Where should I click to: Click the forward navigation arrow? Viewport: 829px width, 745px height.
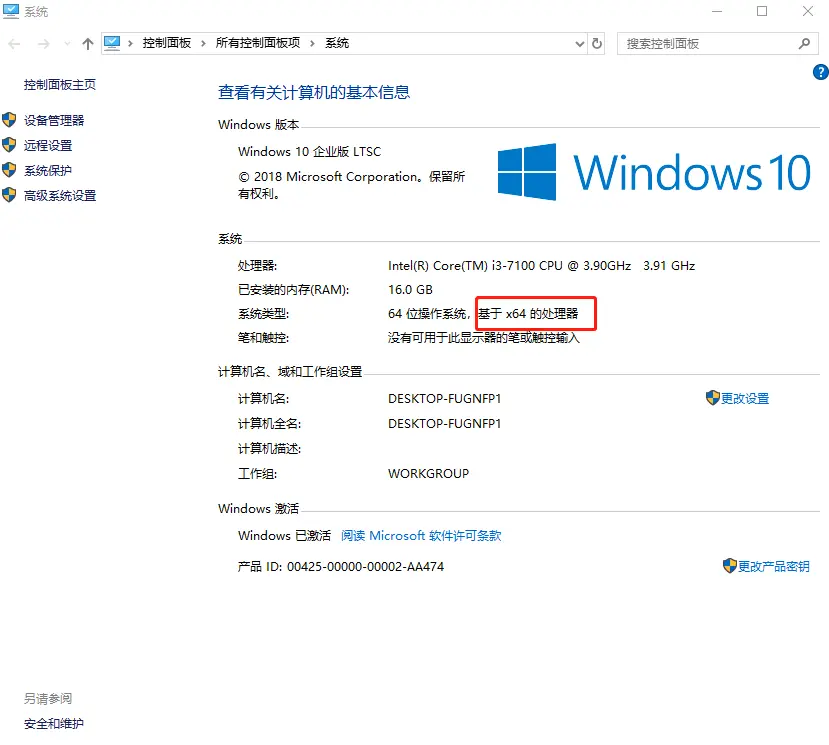[x=43, y=44]
